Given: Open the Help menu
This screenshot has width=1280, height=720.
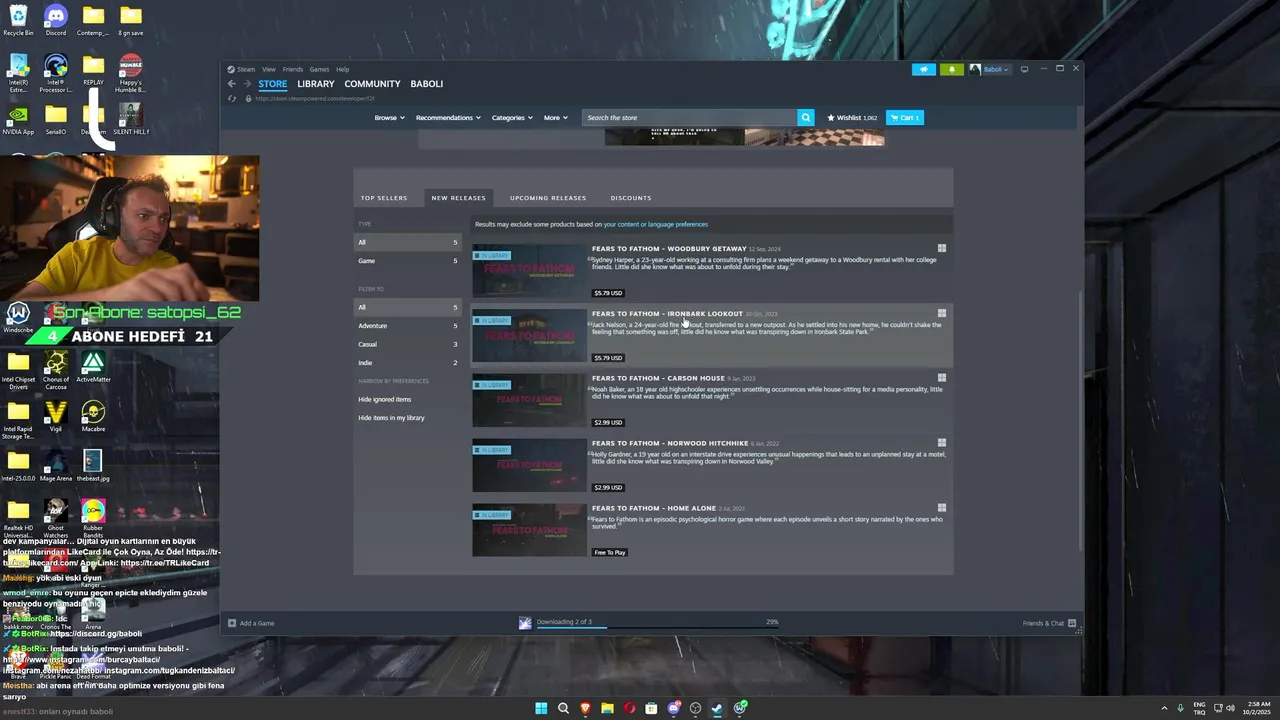Looking at the screenshot, I should tap(343, 69).
